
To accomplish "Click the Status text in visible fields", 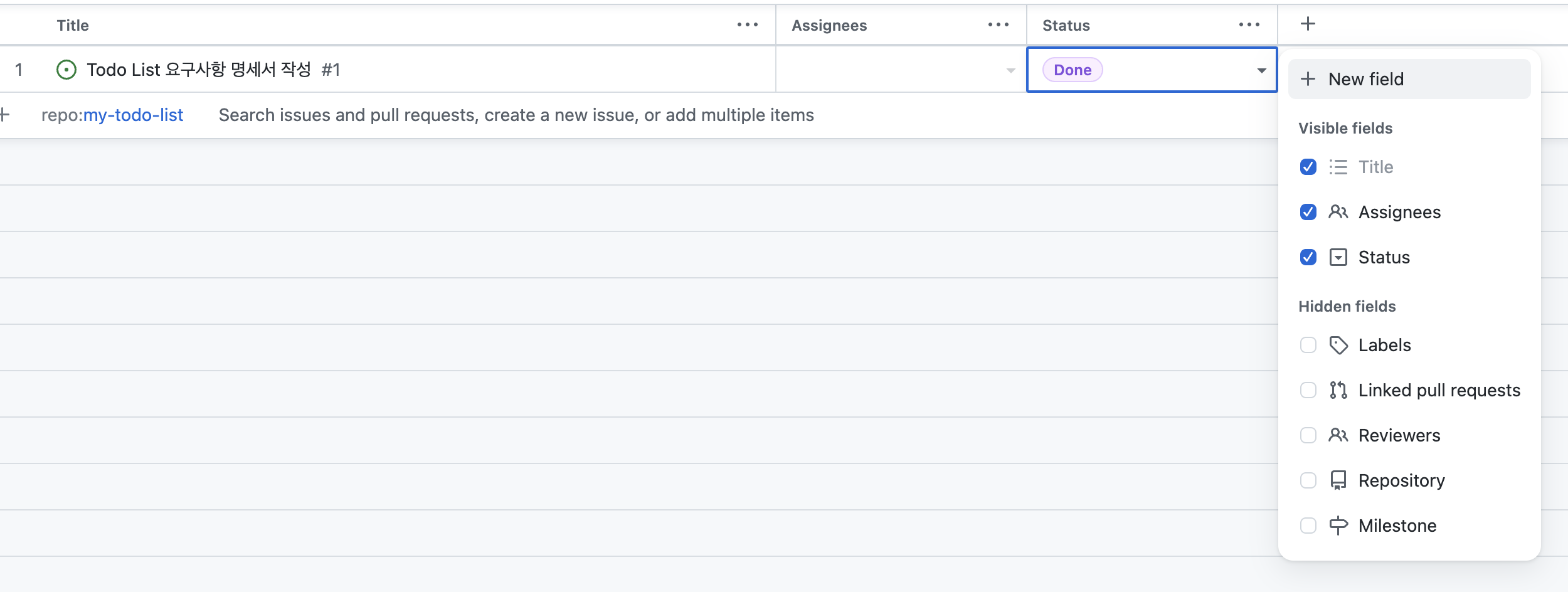I will pyautogui.click(x=1384, y=258).
